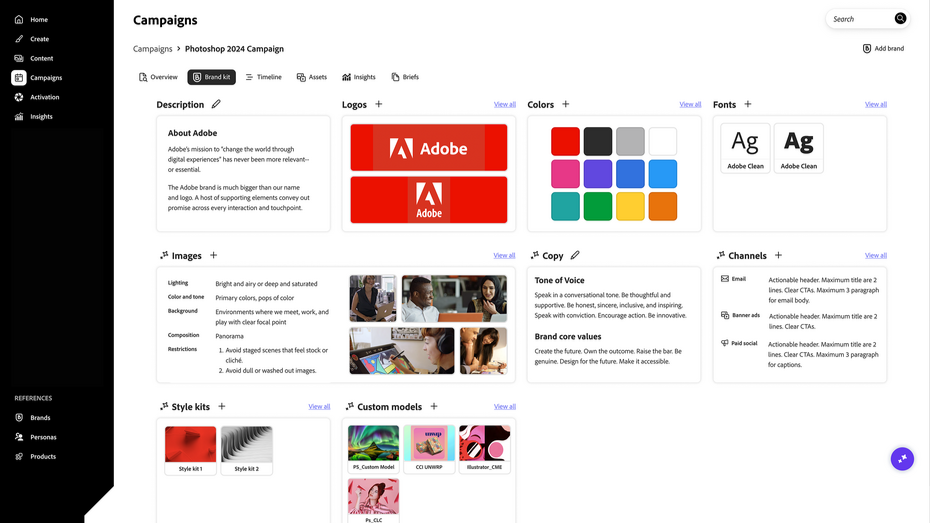Add a new channel with plus icon

coord(778,255)
